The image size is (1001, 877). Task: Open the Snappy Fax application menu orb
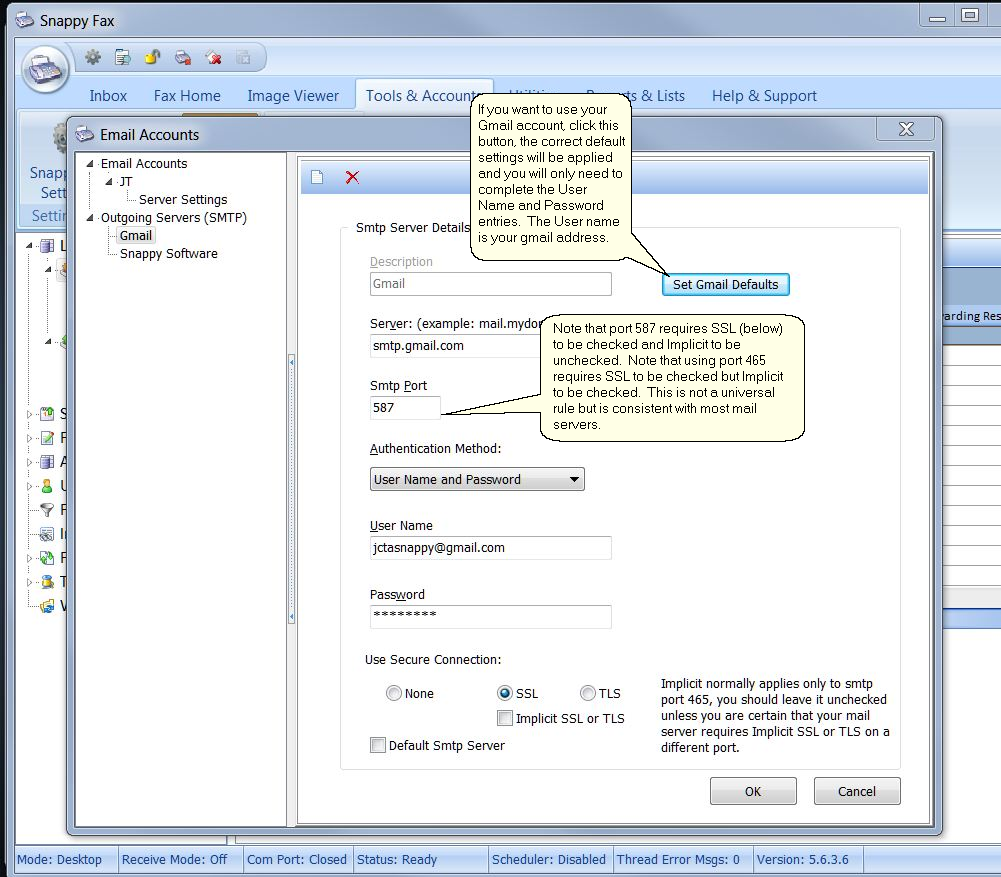(45, 69)
